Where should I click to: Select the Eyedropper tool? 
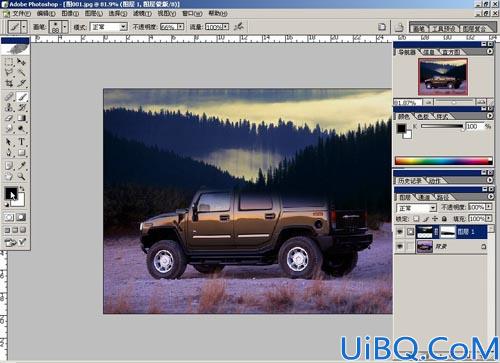pos(22,165)
